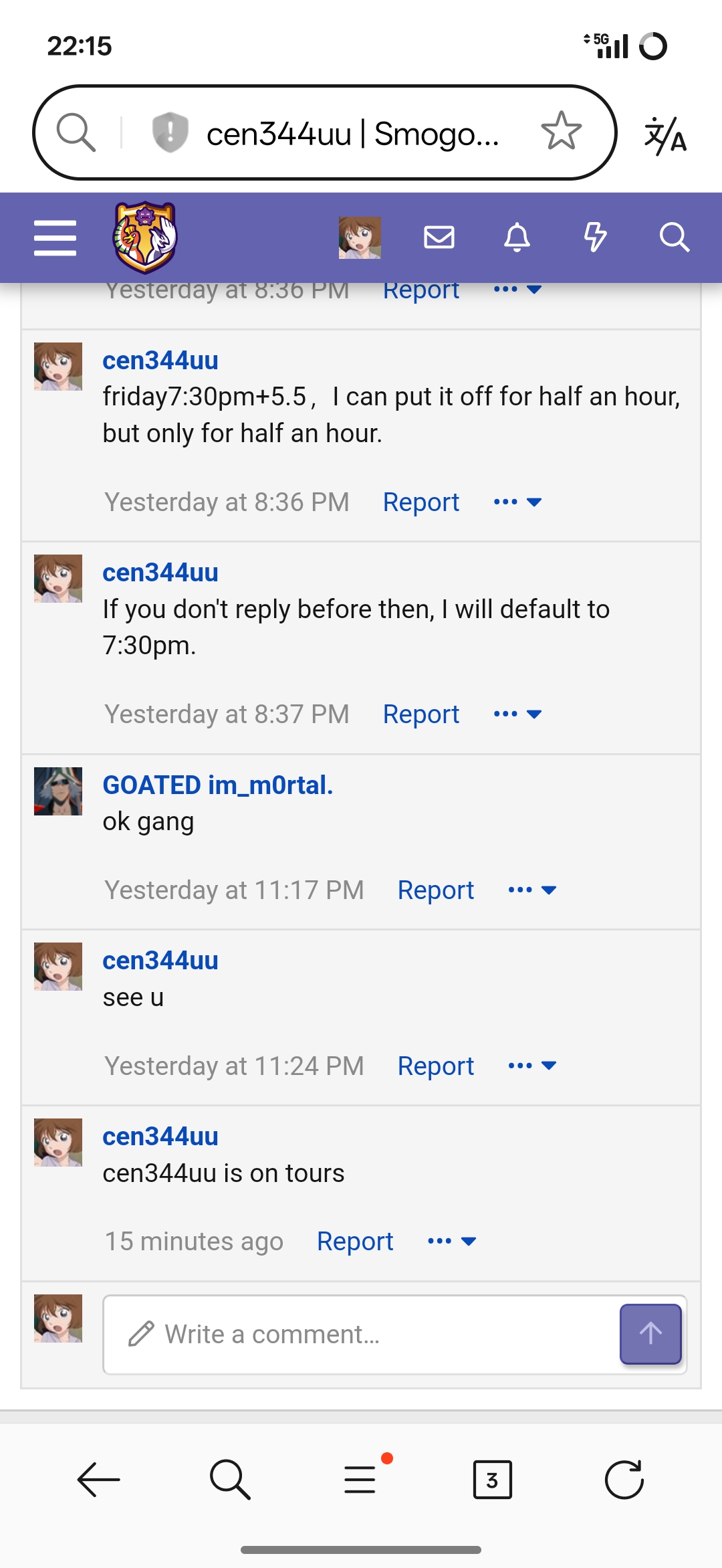Open forum search magnifier in purple header
Image resolution: width=722 pixels, height=1568 pixels.
click(x=674, y=237)
